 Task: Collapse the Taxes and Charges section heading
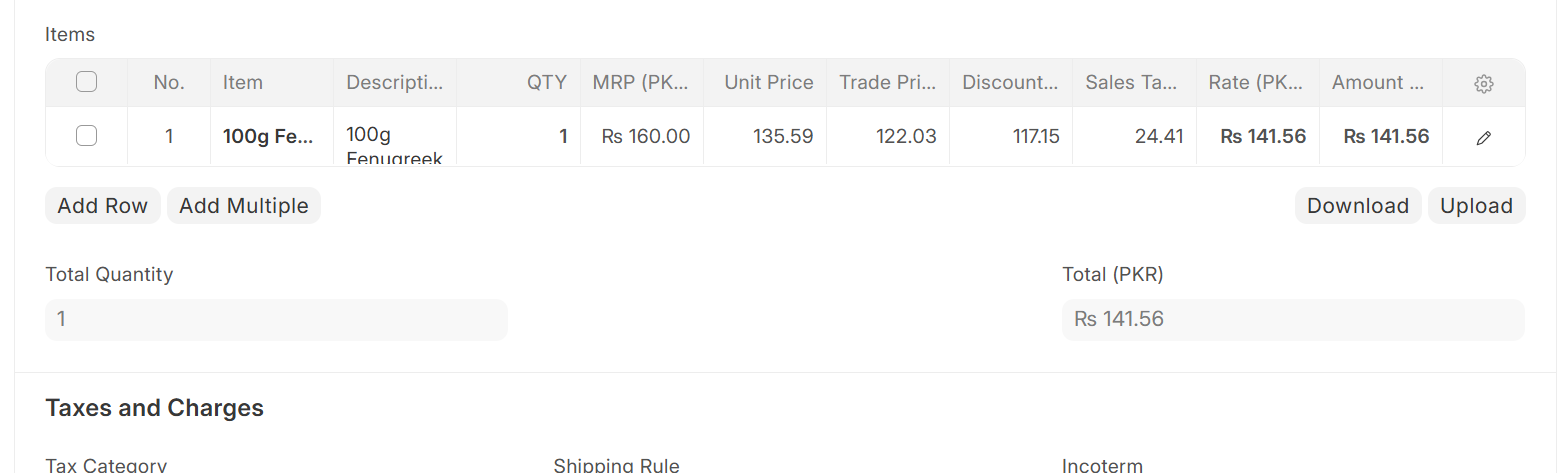click(155, 408)
